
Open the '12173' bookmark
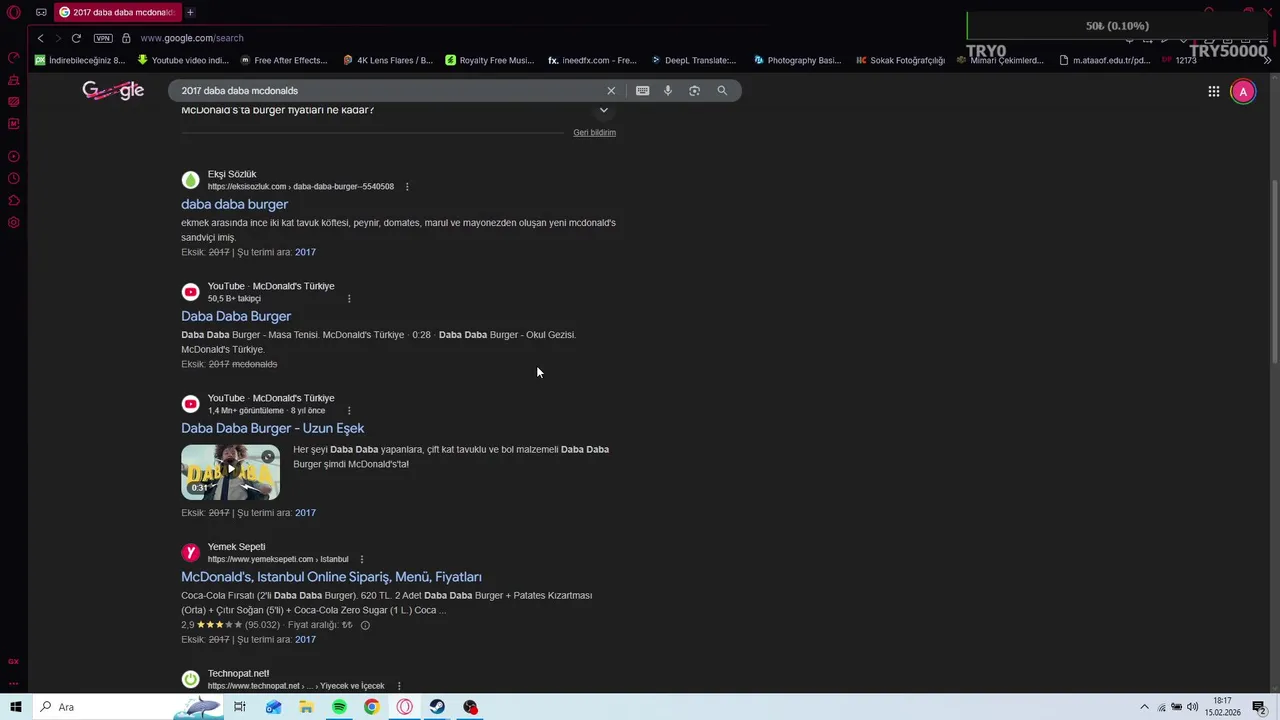click(x=1180, y=60)
